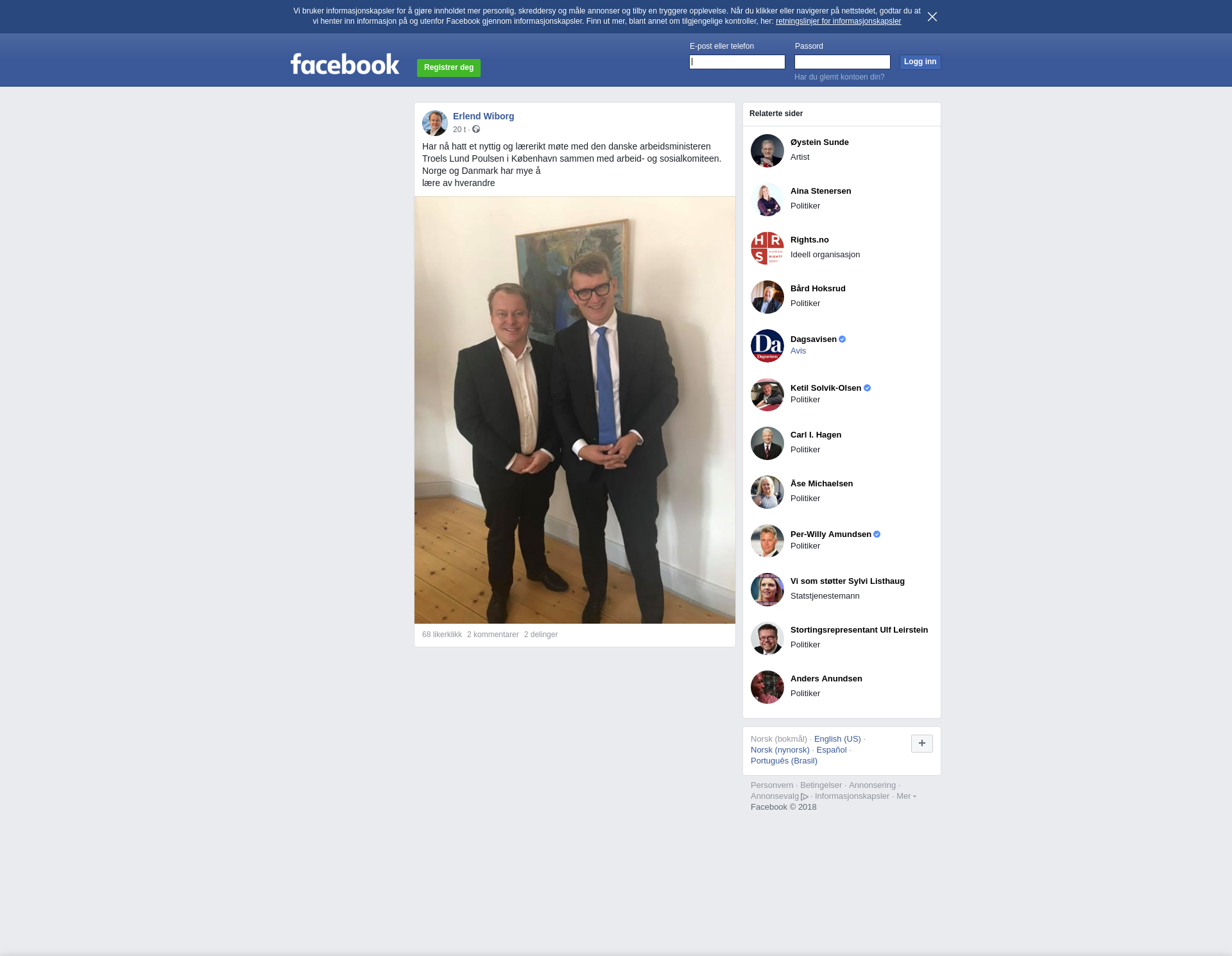Viewport: 1232px width, 956px height.
Task: Click the Registrer deg button
Action: click(449, 67)
